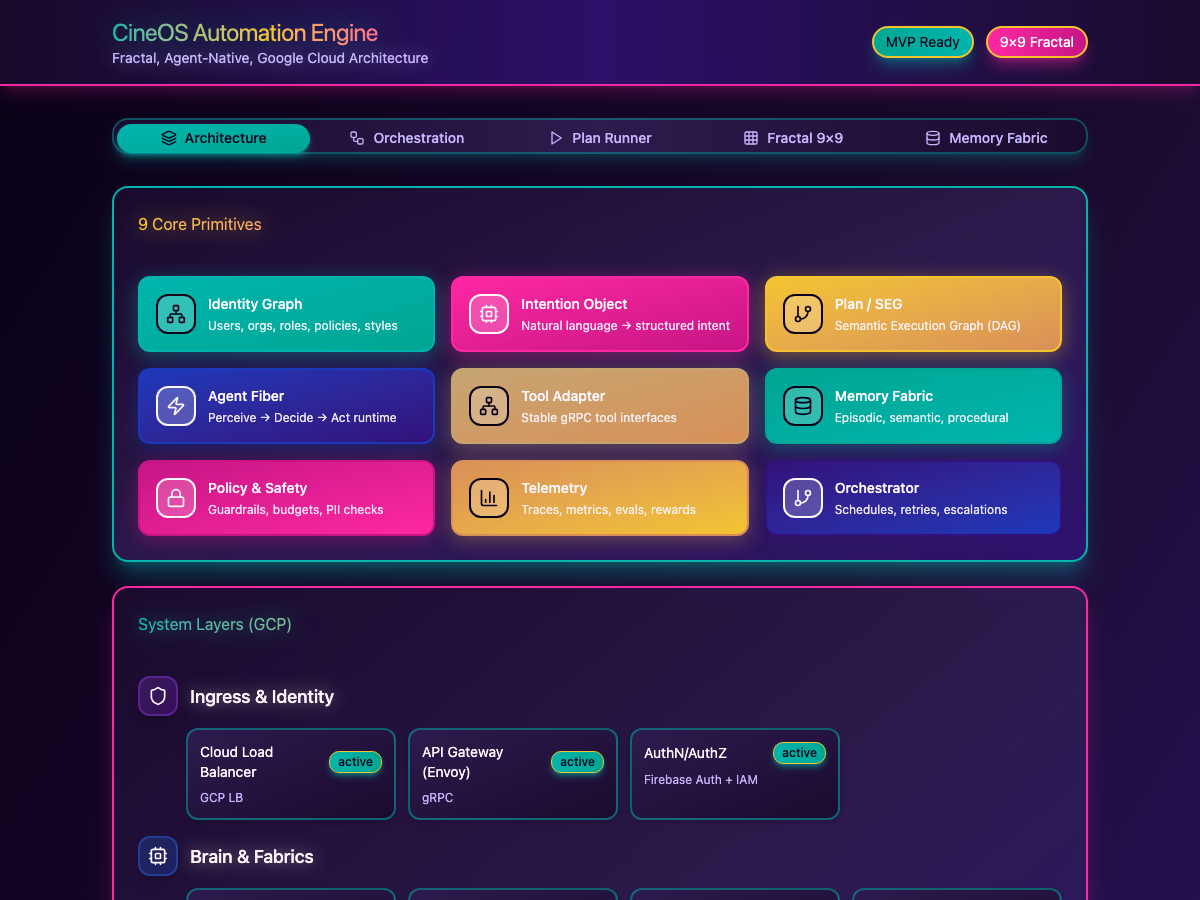Click the database icon in Memory Fabric tab

click(933, 138)
